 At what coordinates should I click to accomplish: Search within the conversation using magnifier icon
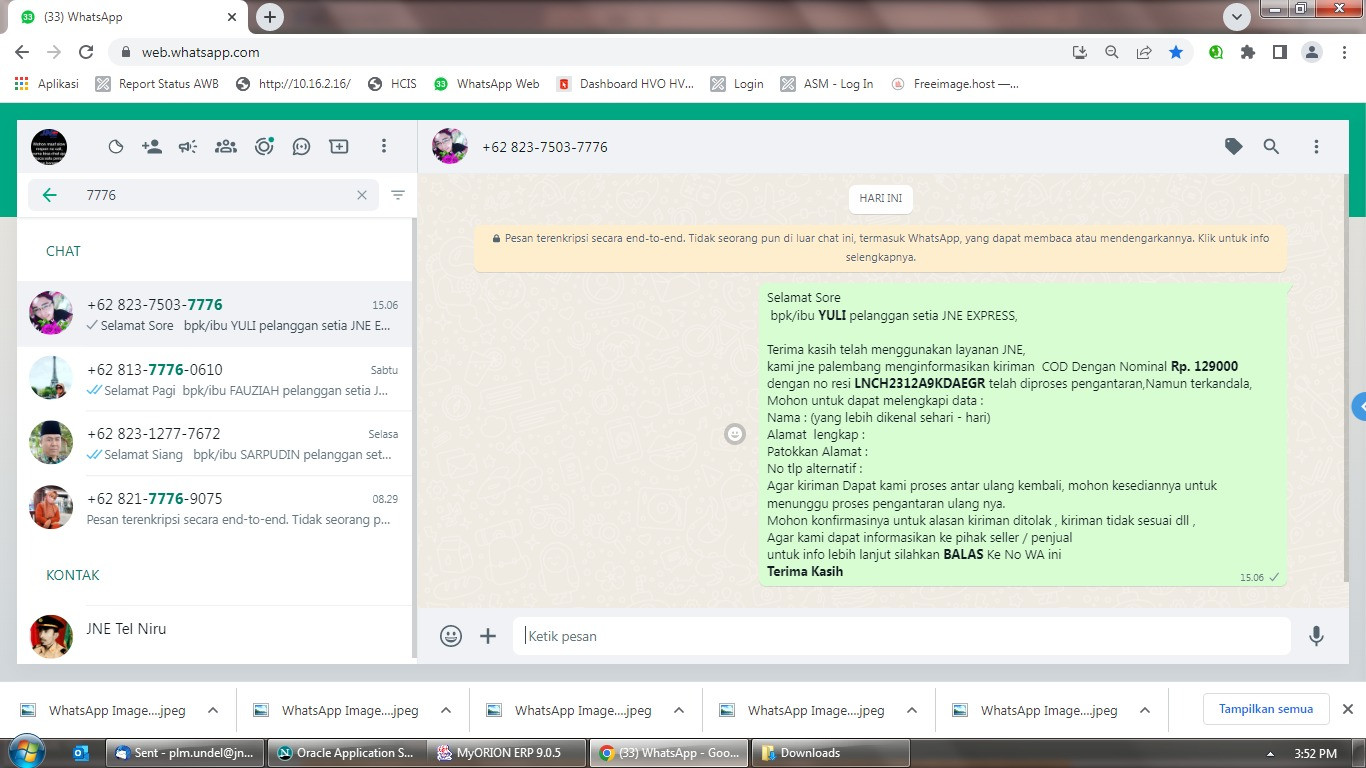[1271, 147]
